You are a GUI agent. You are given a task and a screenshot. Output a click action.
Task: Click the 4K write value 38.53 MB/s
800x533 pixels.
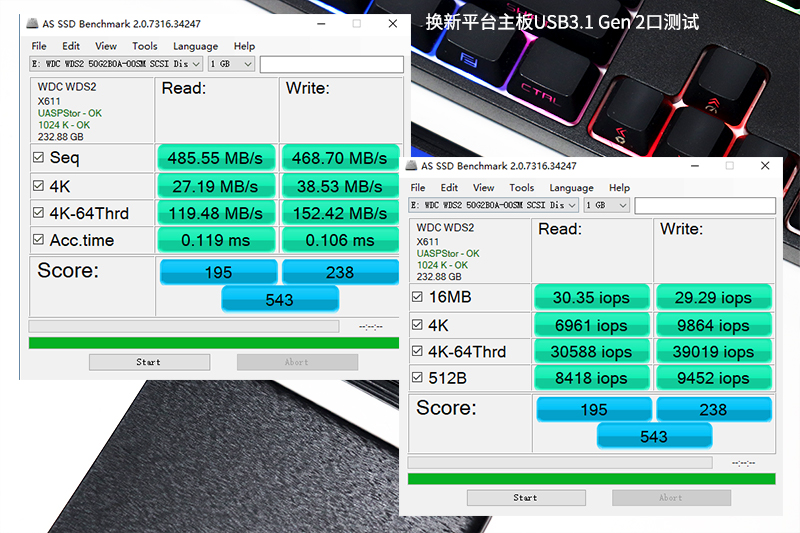pos(340,187)
